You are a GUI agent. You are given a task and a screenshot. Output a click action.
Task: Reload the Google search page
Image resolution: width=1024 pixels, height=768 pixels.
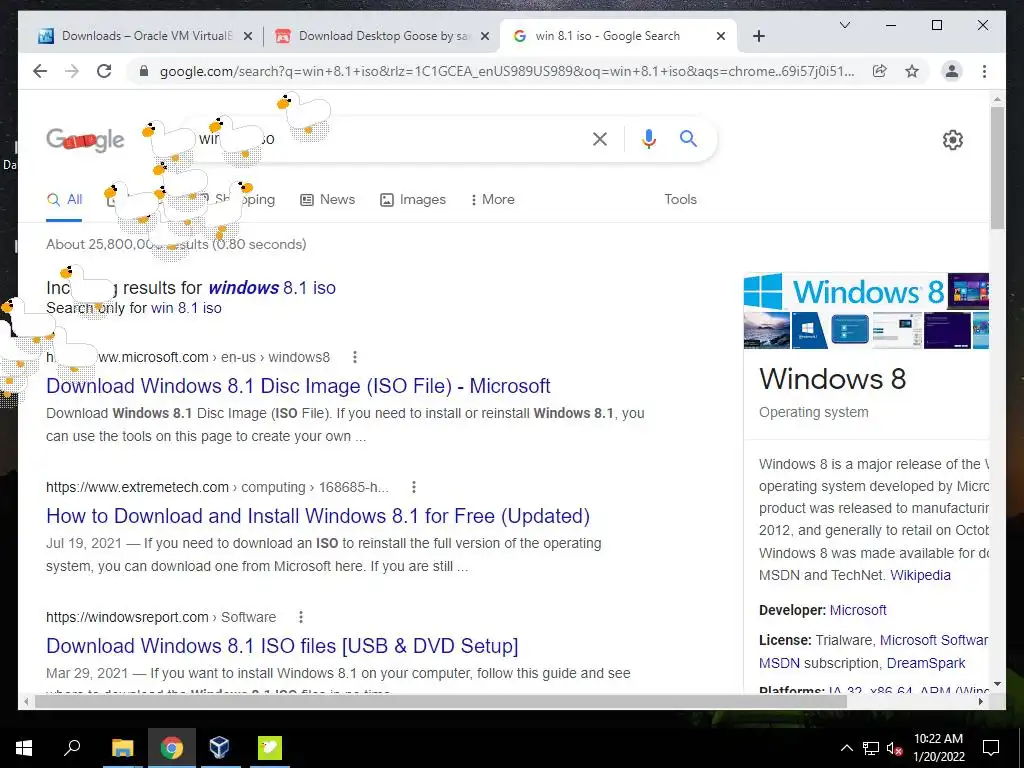tap(104, 71)
